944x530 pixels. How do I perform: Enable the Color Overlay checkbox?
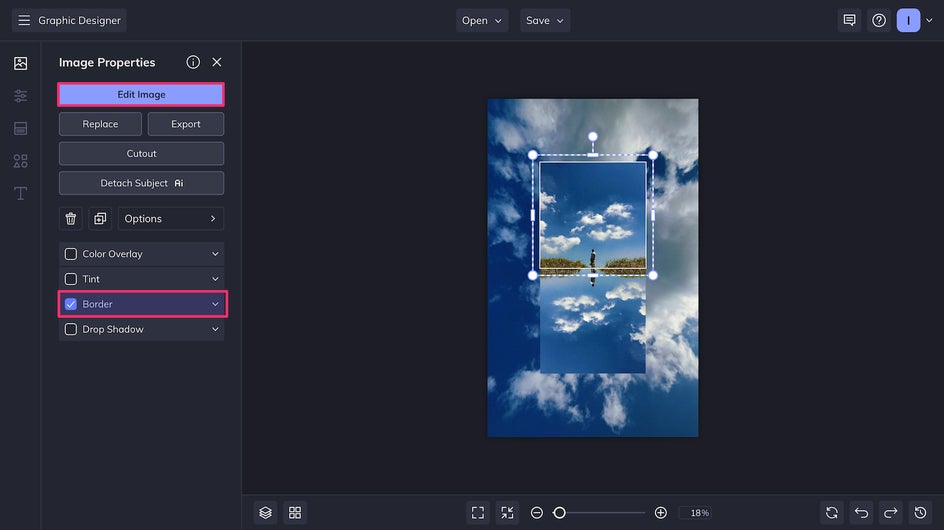(x=70, y=254)
